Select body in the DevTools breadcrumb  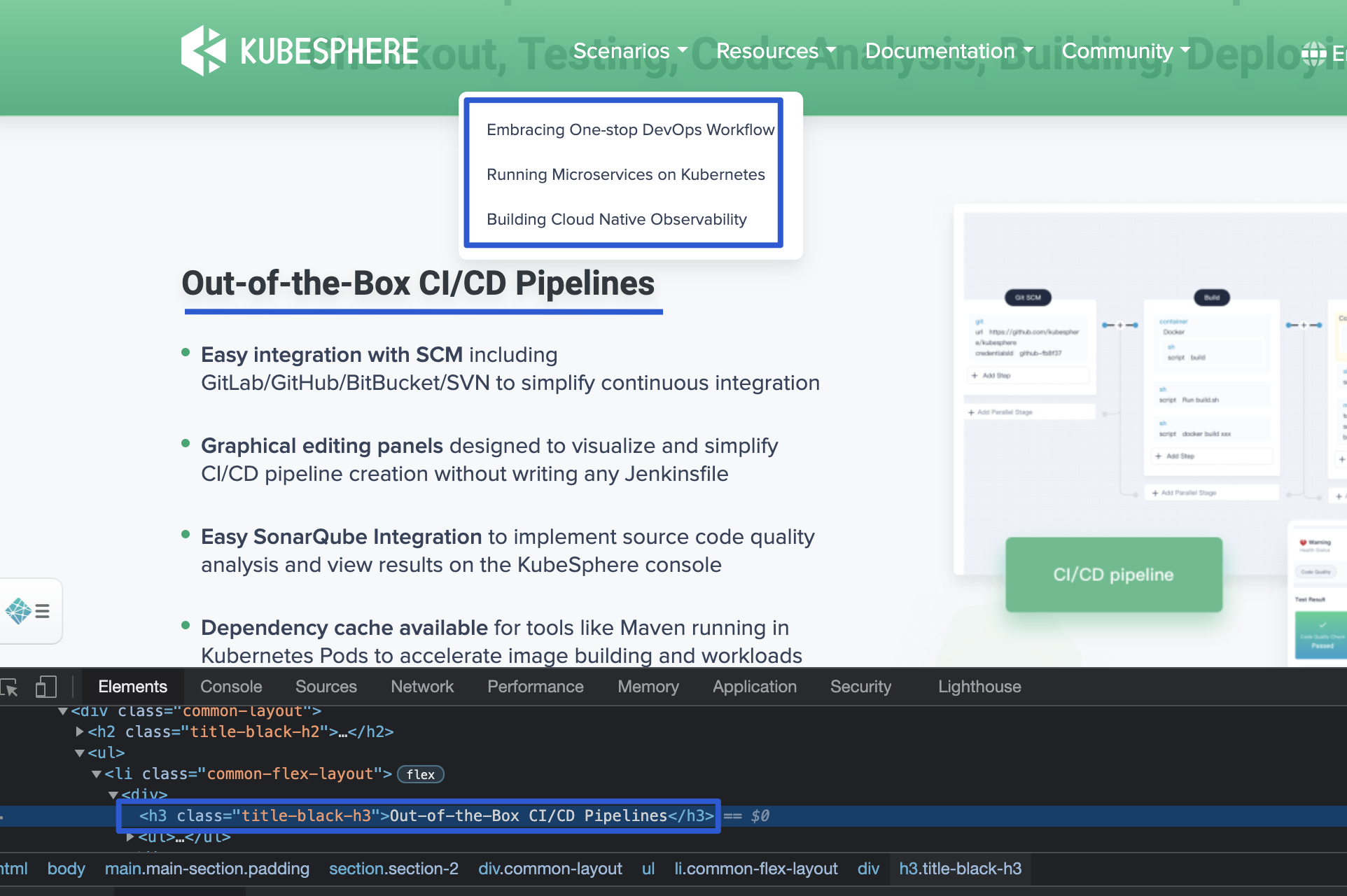point(66,869)
